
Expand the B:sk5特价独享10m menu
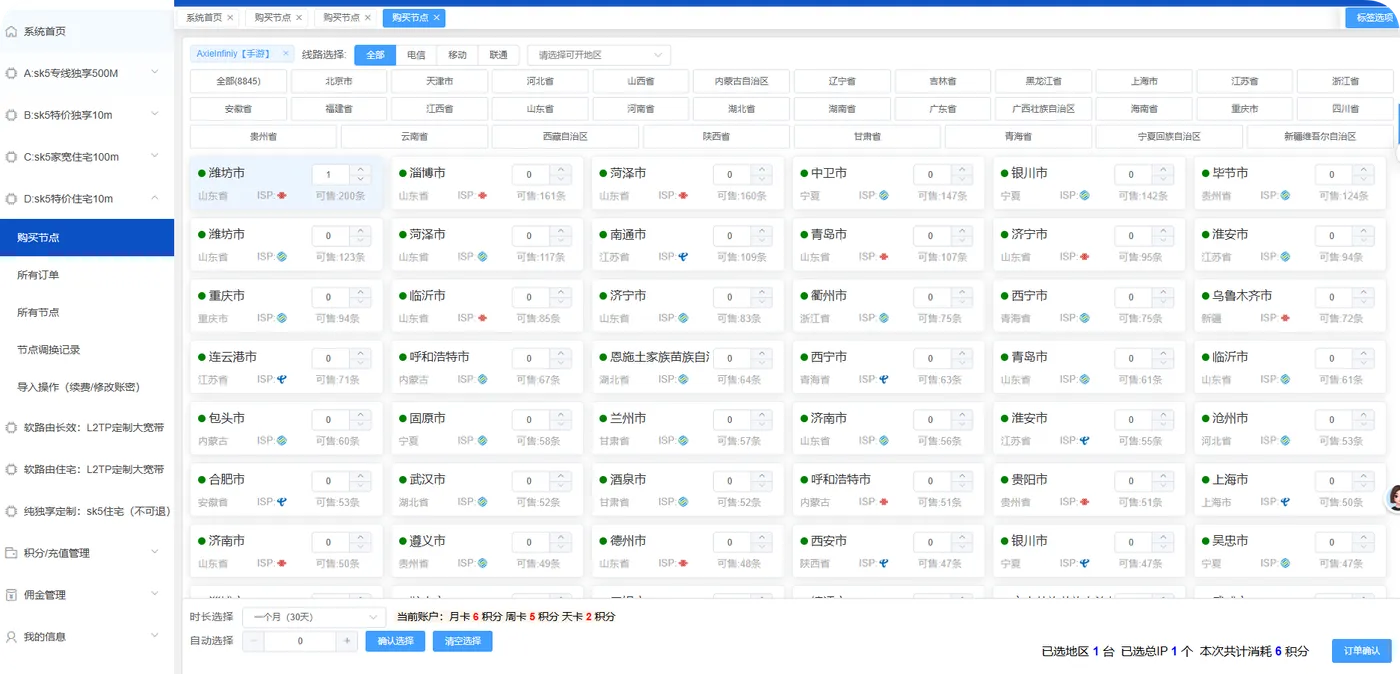155,115
